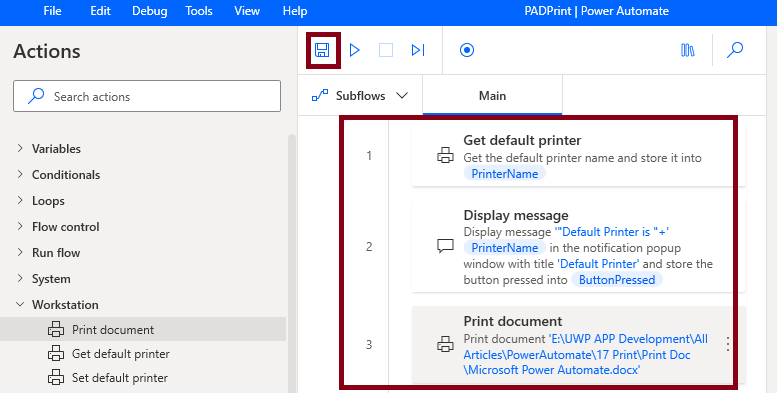Stop the flow with the square icon
Image resolution: width=777 pixels, height=393 pixels.
tap(386, 50)
